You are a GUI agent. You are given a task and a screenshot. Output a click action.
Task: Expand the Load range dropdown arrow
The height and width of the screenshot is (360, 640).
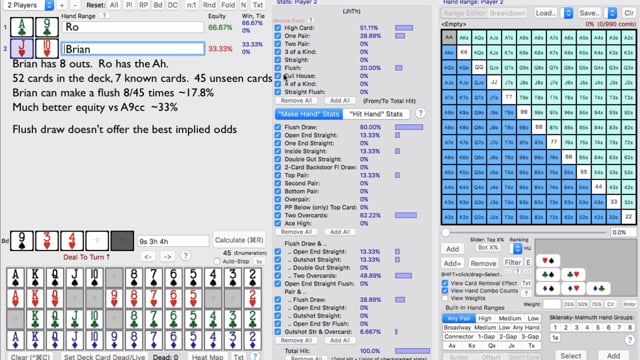(568, 13)
